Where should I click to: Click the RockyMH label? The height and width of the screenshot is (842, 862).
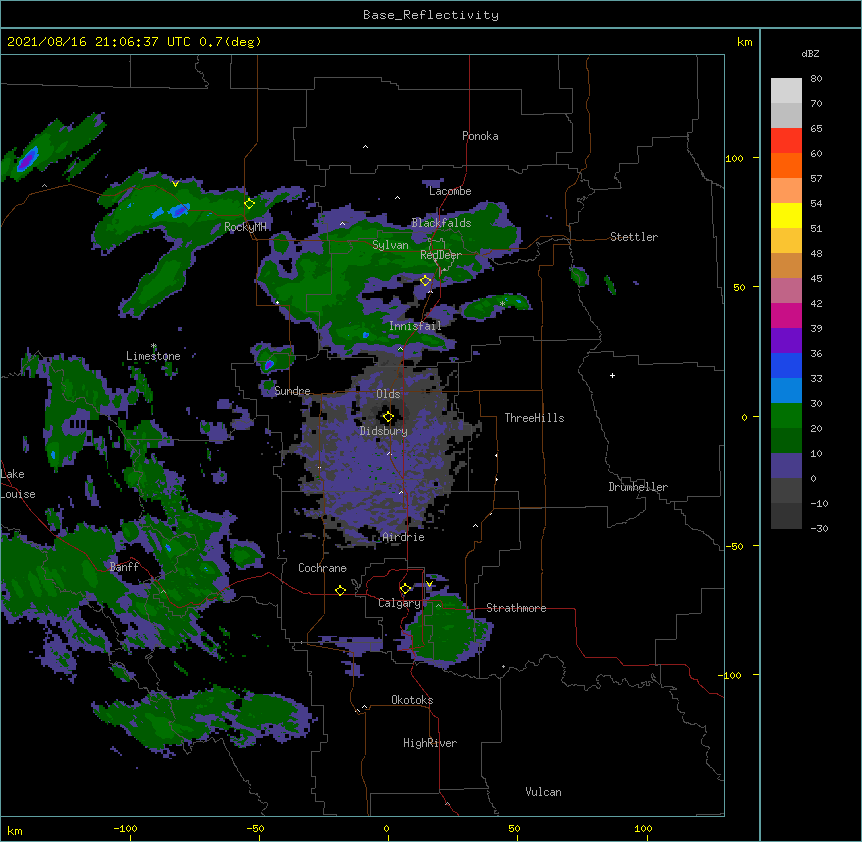coord(245,227)
